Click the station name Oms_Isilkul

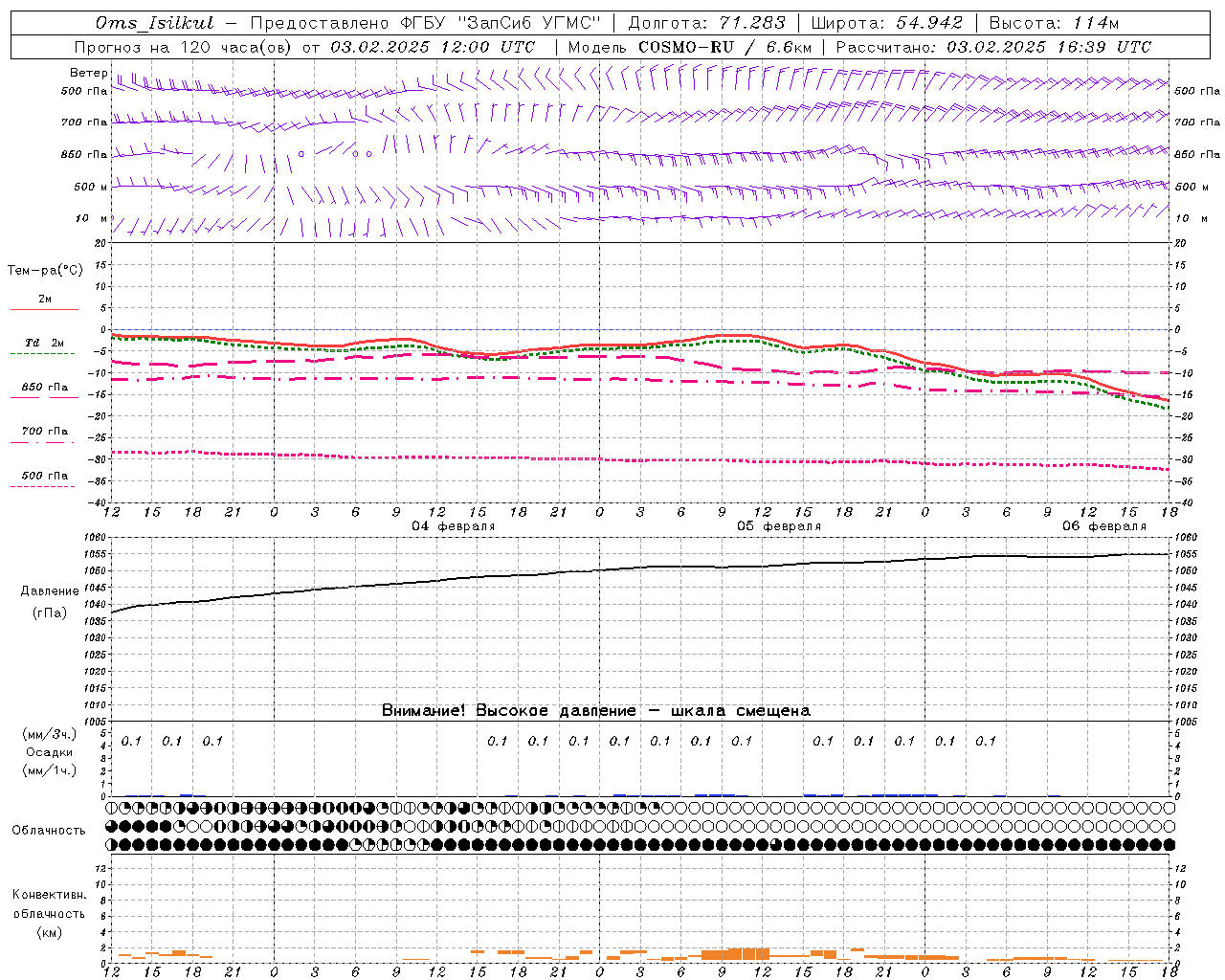pos(154,23)
